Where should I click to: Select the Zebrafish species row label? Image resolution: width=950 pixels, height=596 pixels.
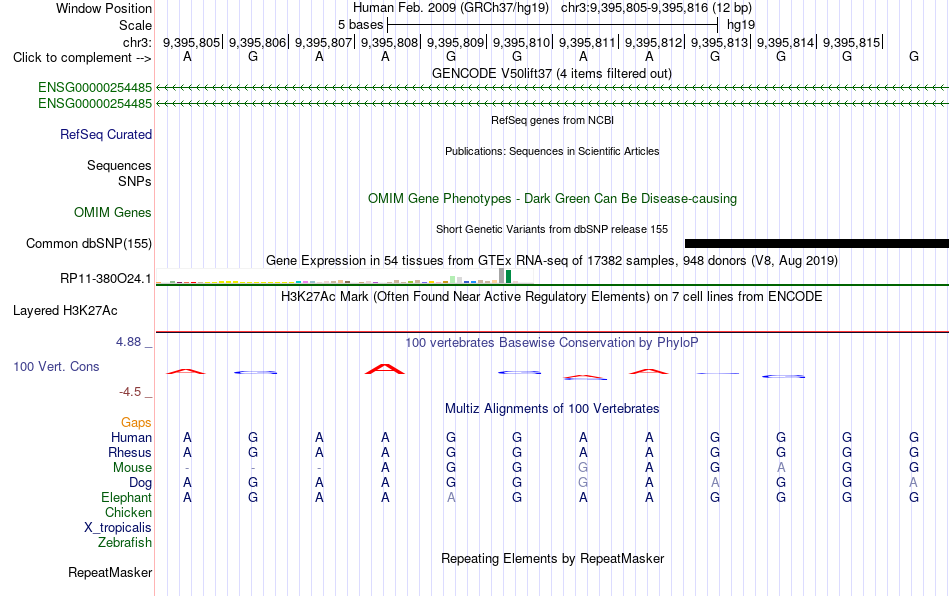[x=125, y=542]
